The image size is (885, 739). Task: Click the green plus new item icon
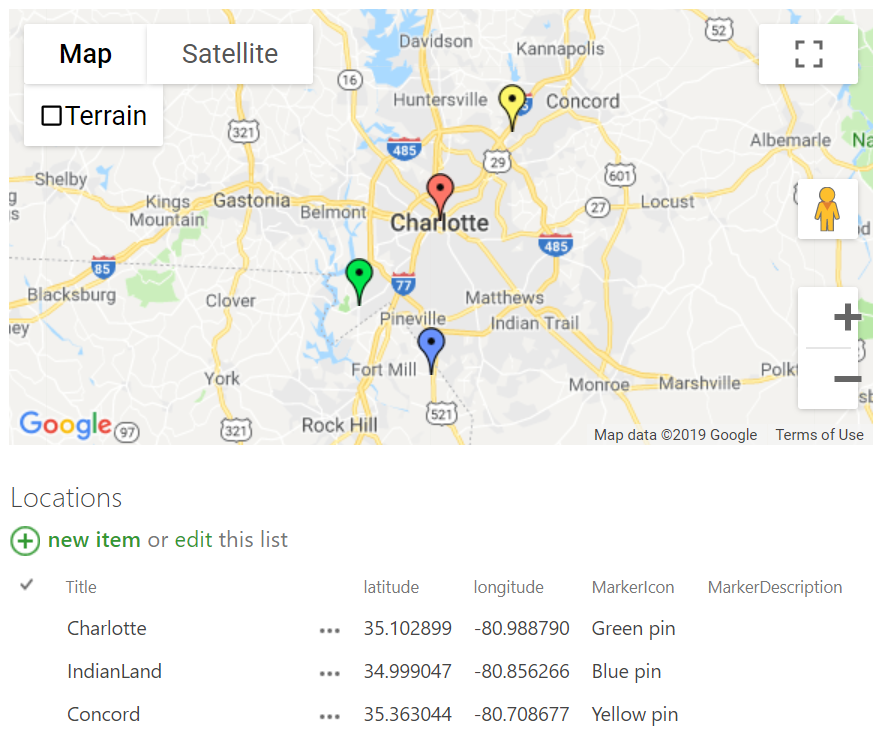click(25, 541)
